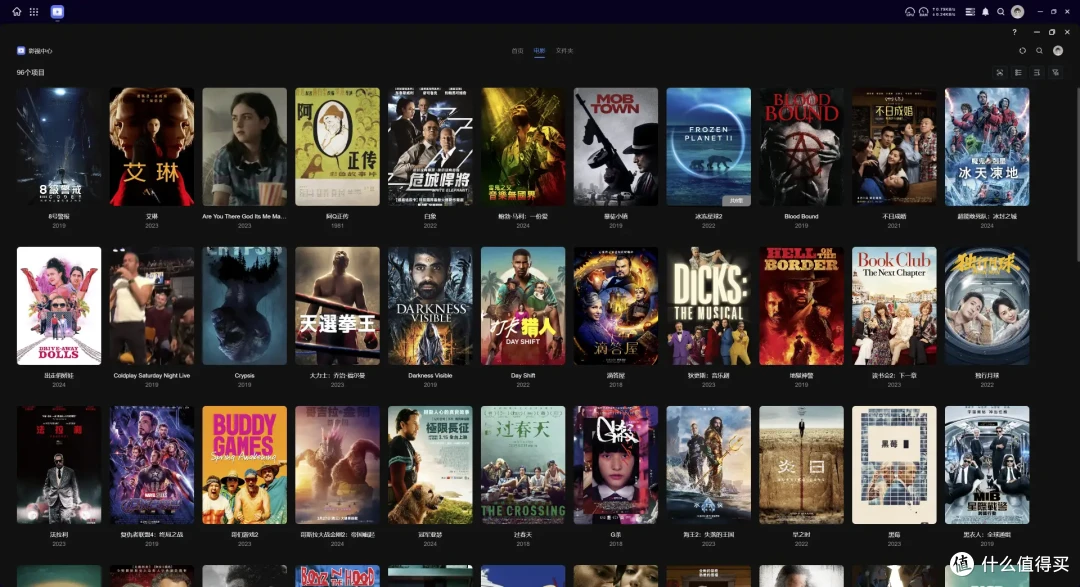Open the Frozen Planet II poster
Viewport: 1080px width, 587px height.
pyautogui.click(x=709, y=147)
